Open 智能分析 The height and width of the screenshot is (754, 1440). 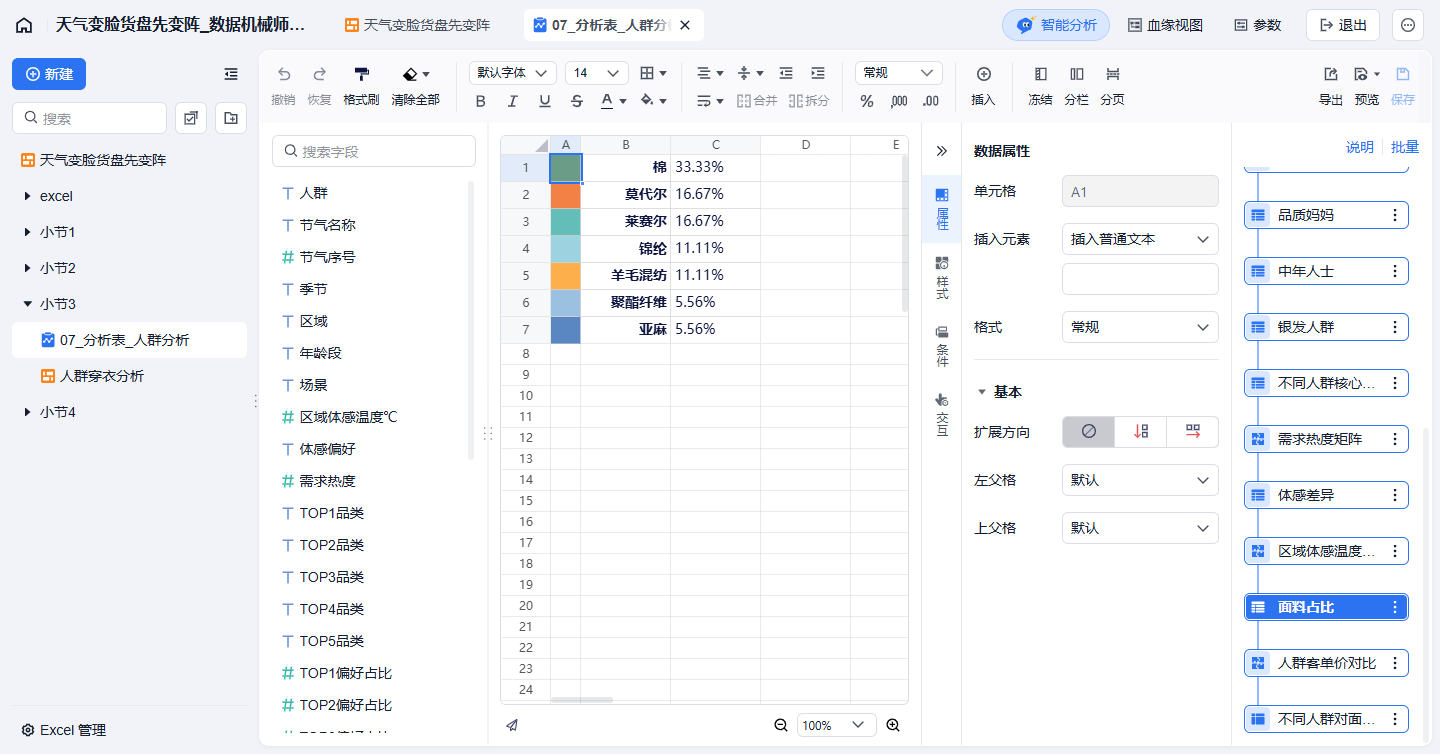click(x=1056, y=25)
